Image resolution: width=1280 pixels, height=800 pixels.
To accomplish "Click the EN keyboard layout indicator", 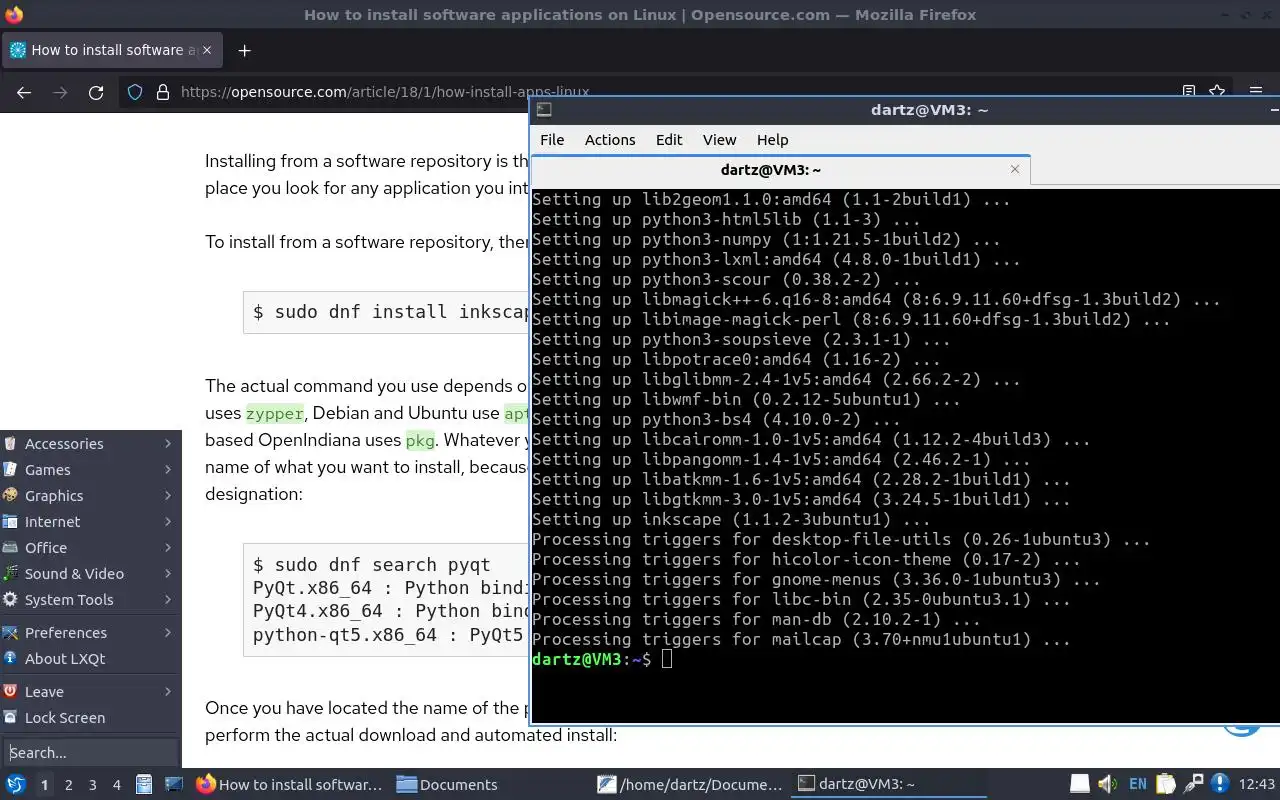I will pyautogui.click(x=1137, y=784).
